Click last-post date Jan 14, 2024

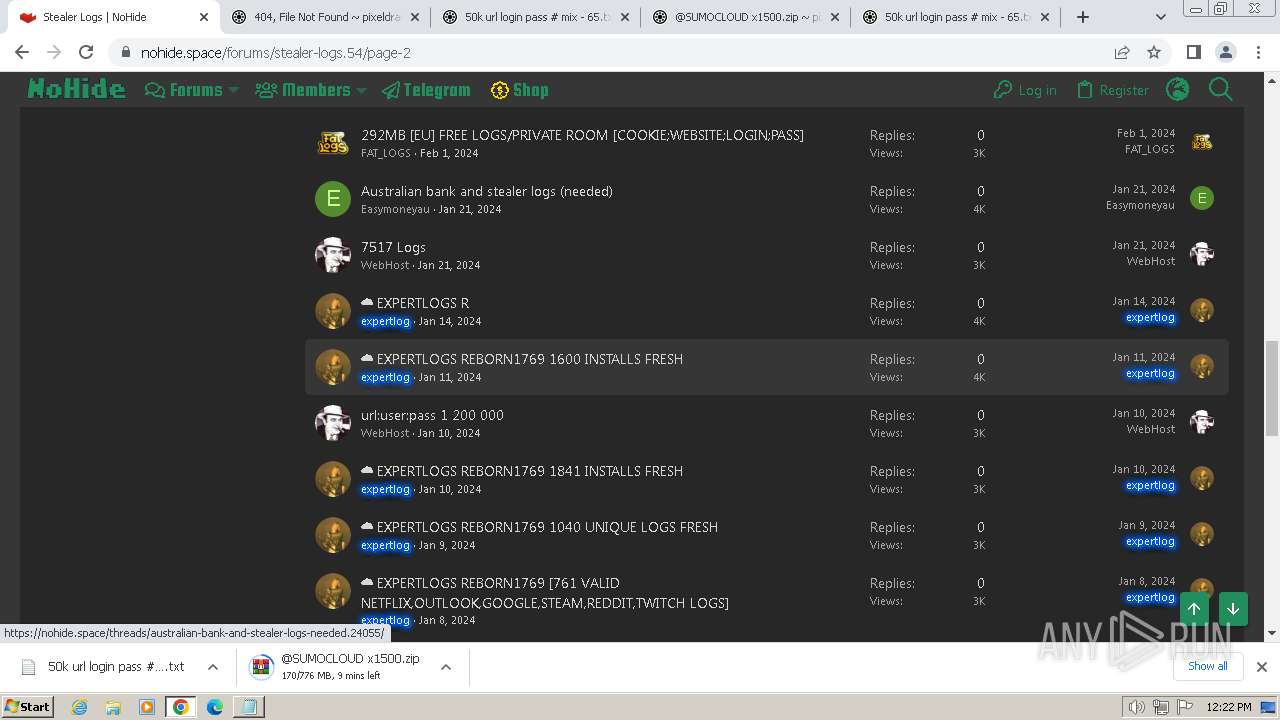[1144, 301]
